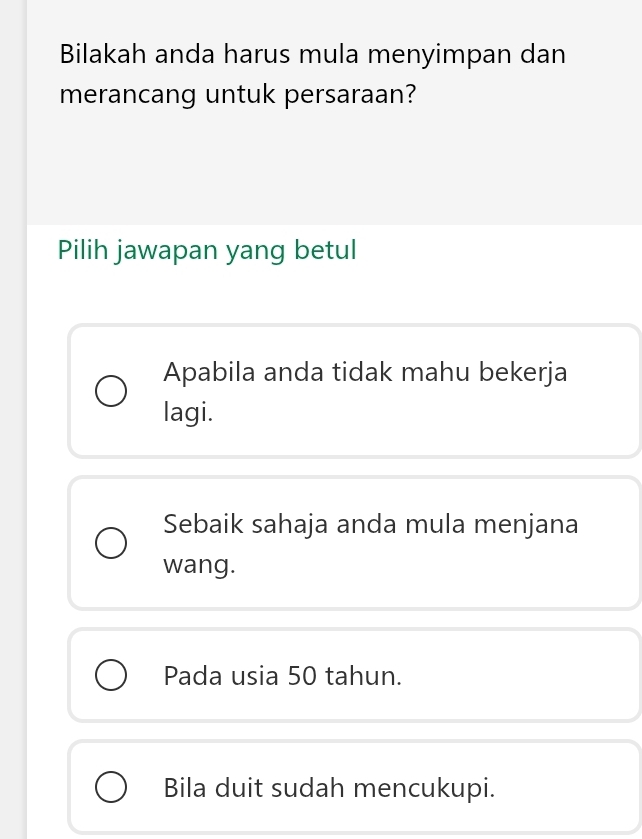Click the "merancang untuk persaraan?" line
Viewport: 642px width, 839px height.
click(x=238, y=96)
